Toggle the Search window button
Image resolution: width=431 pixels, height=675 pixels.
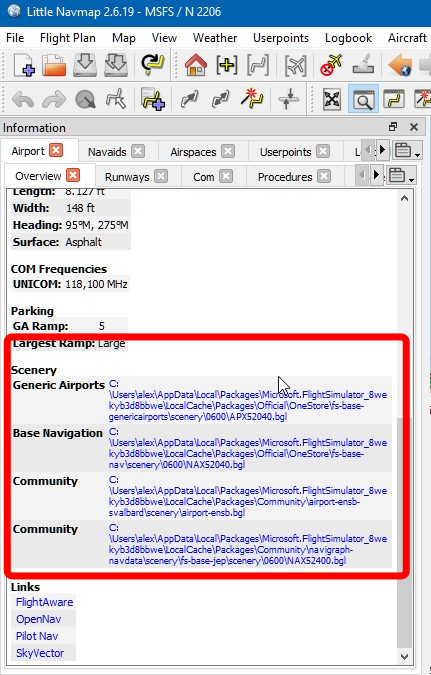coord(363,100)
